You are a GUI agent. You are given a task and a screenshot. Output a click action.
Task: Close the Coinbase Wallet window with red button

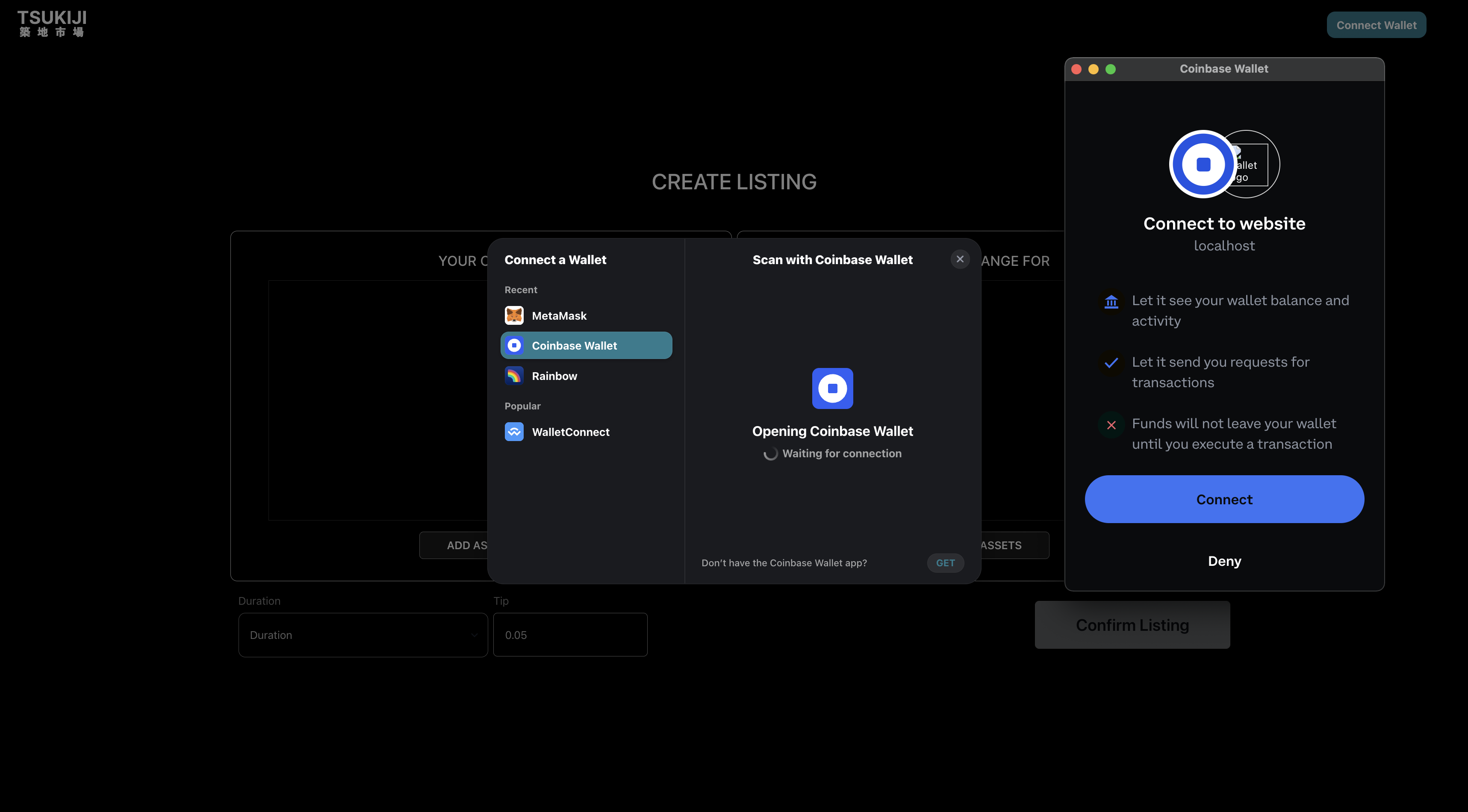point(1076,69)
